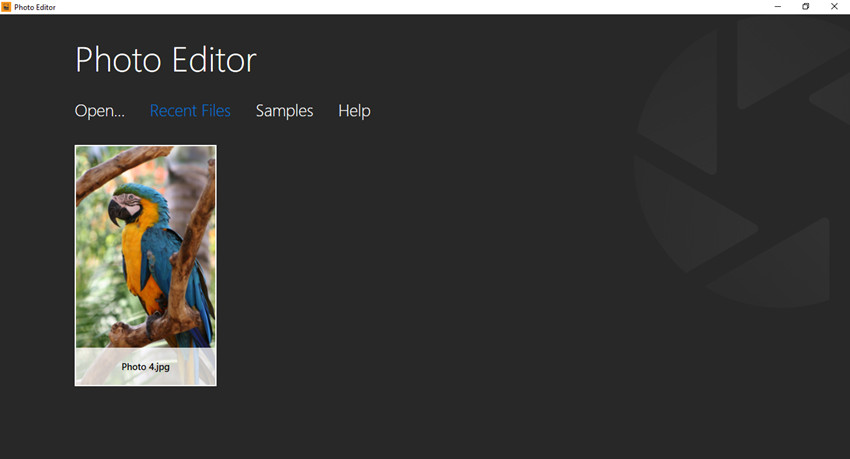Restore down the Photo Editor window
The image size is (850, 459).
(x=806, y=7)
